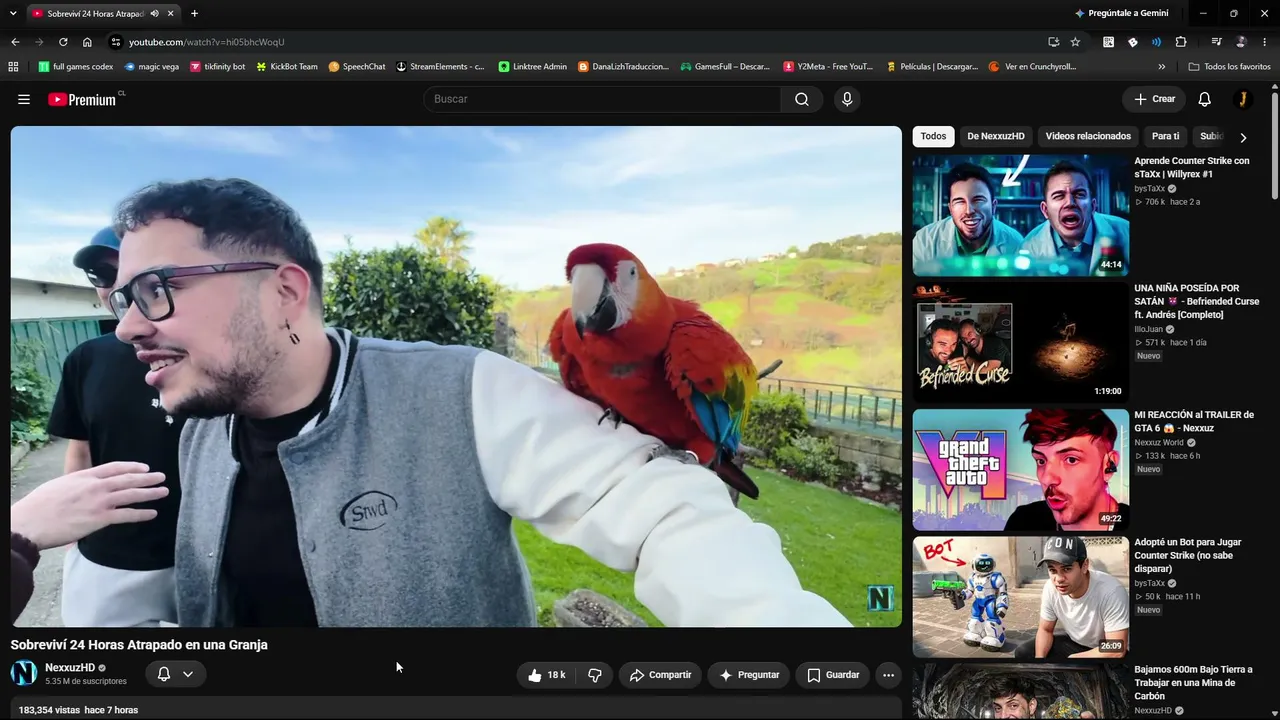
Task: Select the Videos relacionados filter chip
Action: (x=1088, y=137)
